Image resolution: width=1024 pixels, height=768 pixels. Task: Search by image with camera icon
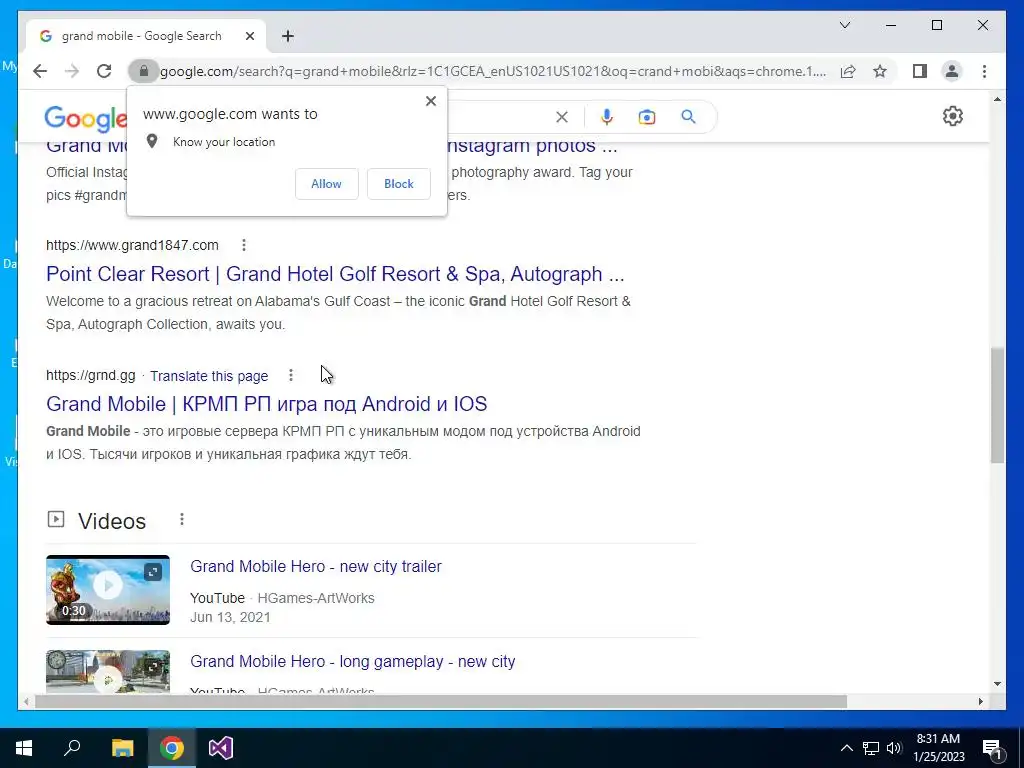647,117
